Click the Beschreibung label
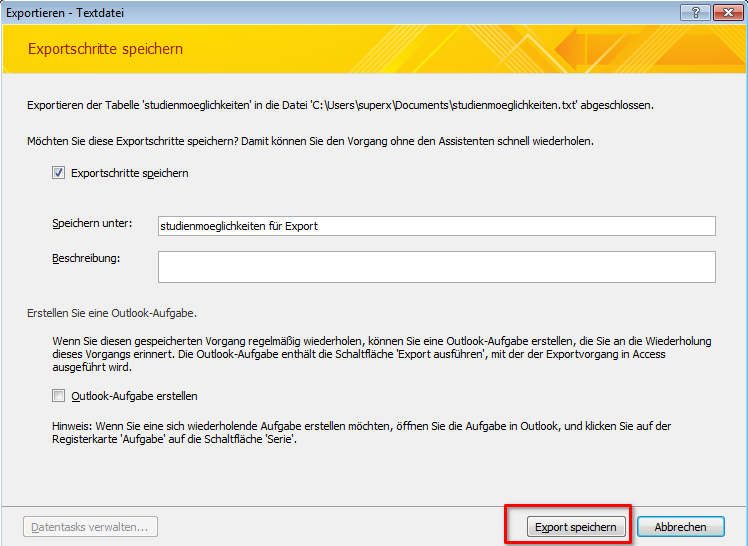This screenshot has width=748, height=546. pyautogui.click(x=86, y=258)
